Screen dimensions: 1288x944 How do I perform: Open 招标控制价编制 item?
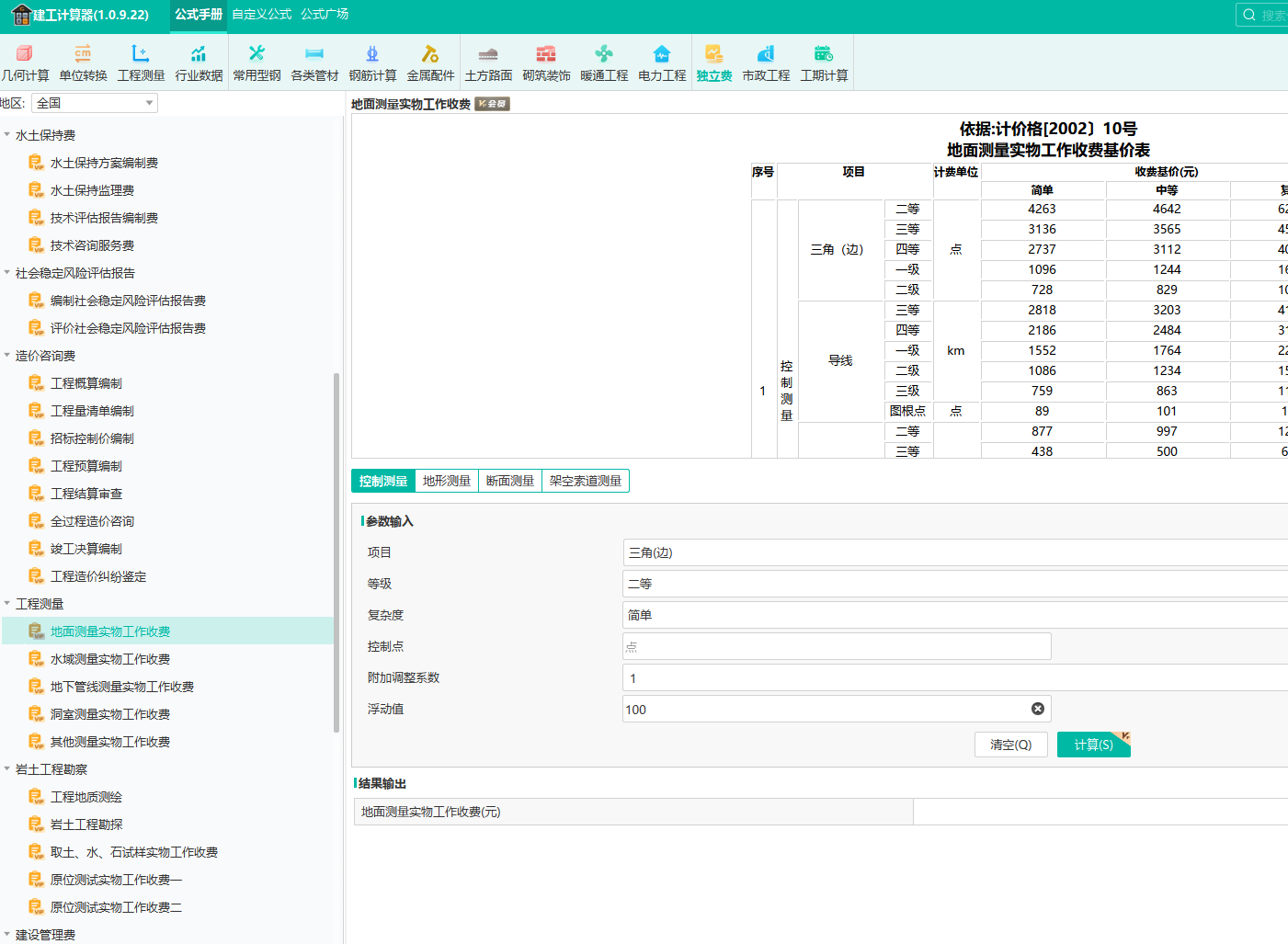click(x=92, y=438)
